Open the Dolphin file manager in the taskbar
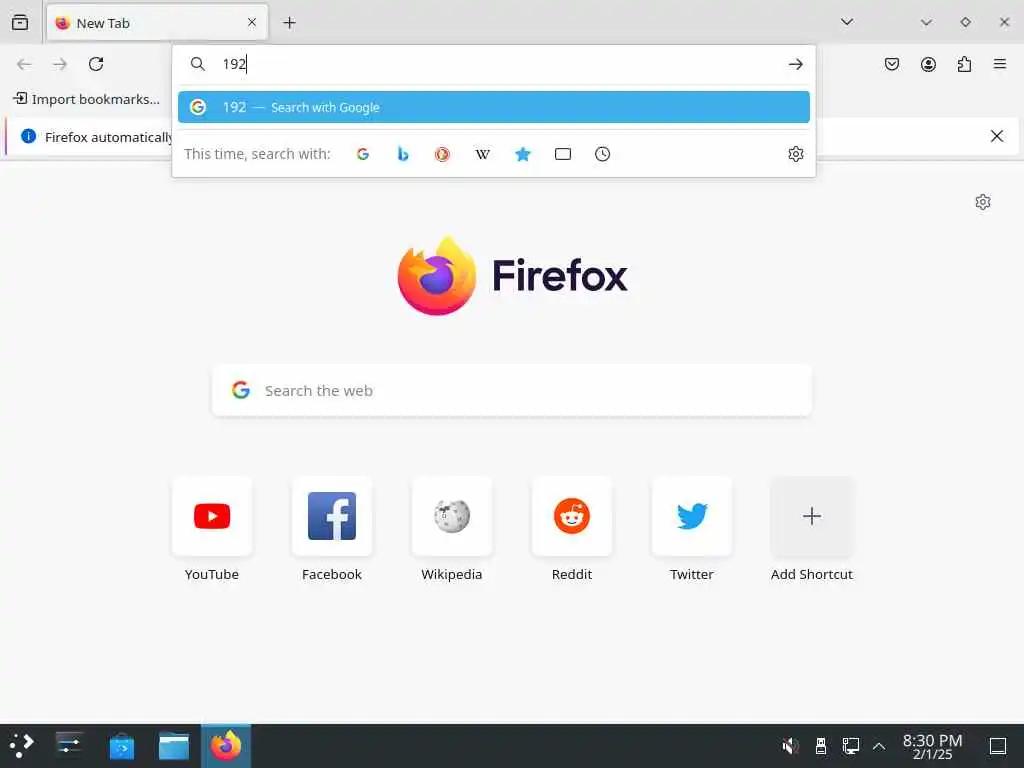The height and width of the screenshot is (768, 1024). click(x=174, y=746)
